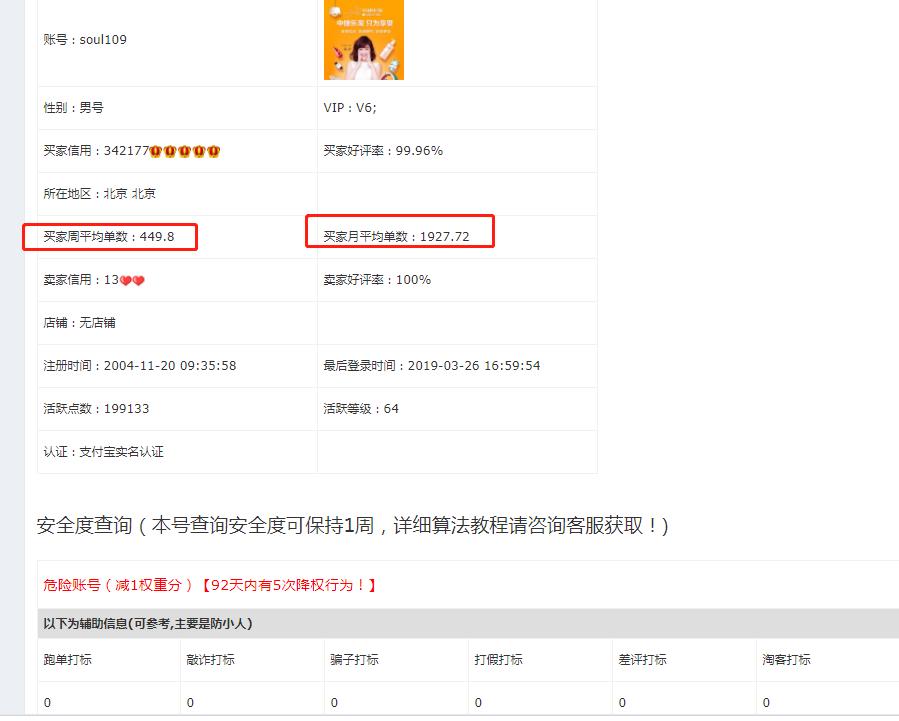This screenshot has height=721, width=899.
Task: Click the first red heart next to seller credit 13
Action: (125, 280)
